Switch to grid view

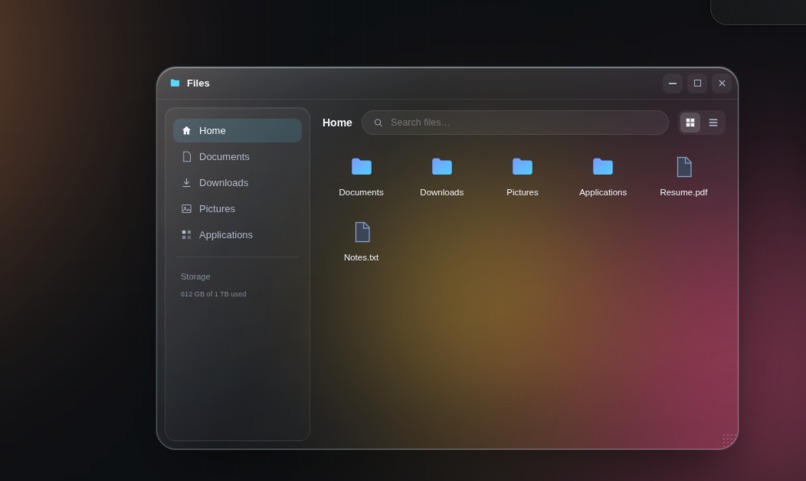(690, 122)
